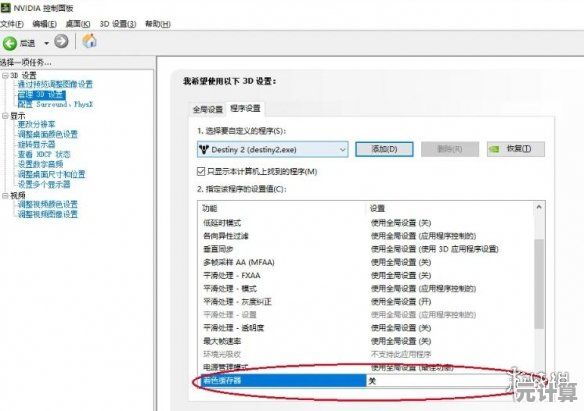Click 使用全局设置 (开) value for 灰度纠正
Image resolution: width=584 pixels, height=411 pixels.
401,302
